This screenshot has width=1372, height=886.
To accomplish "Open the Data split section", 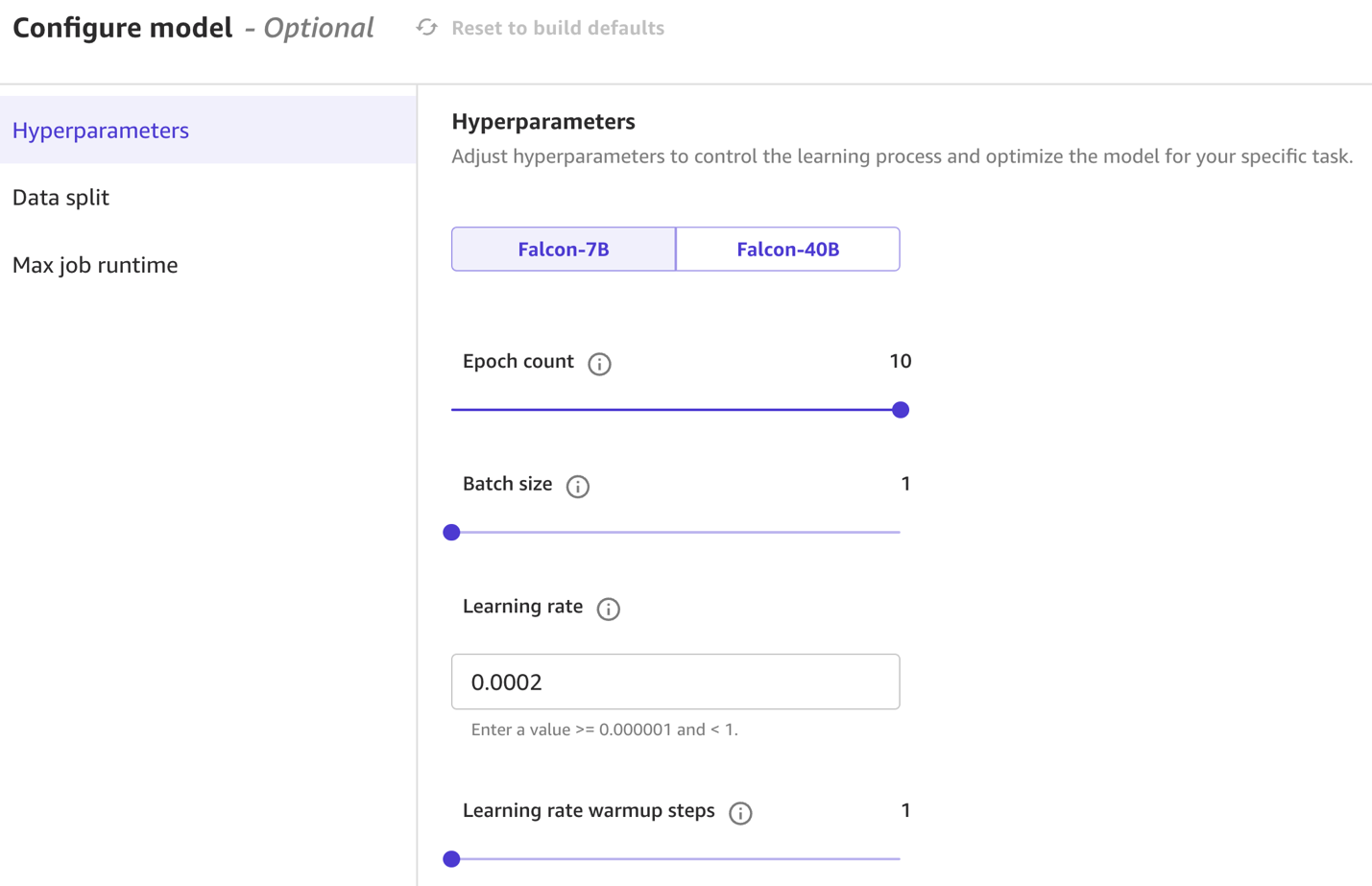I will click(61, 198).
